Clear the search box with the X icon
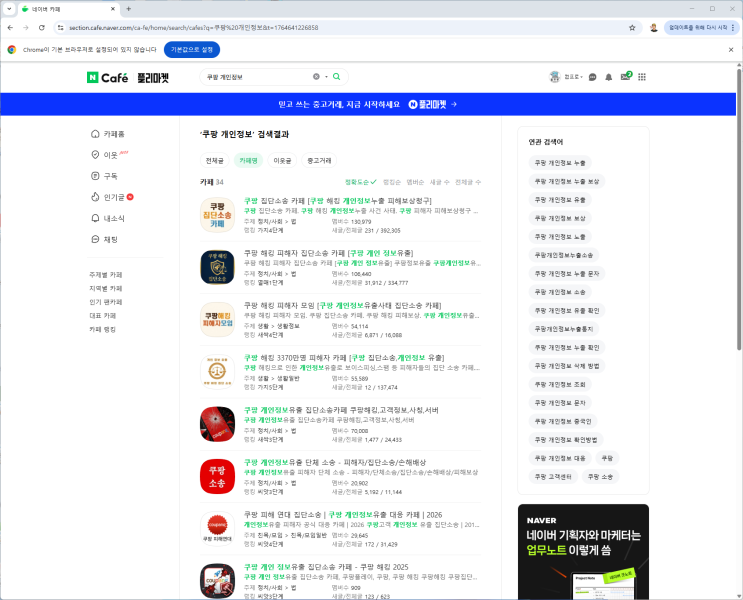The image size is (743, 600). click(x=316, y=76)
